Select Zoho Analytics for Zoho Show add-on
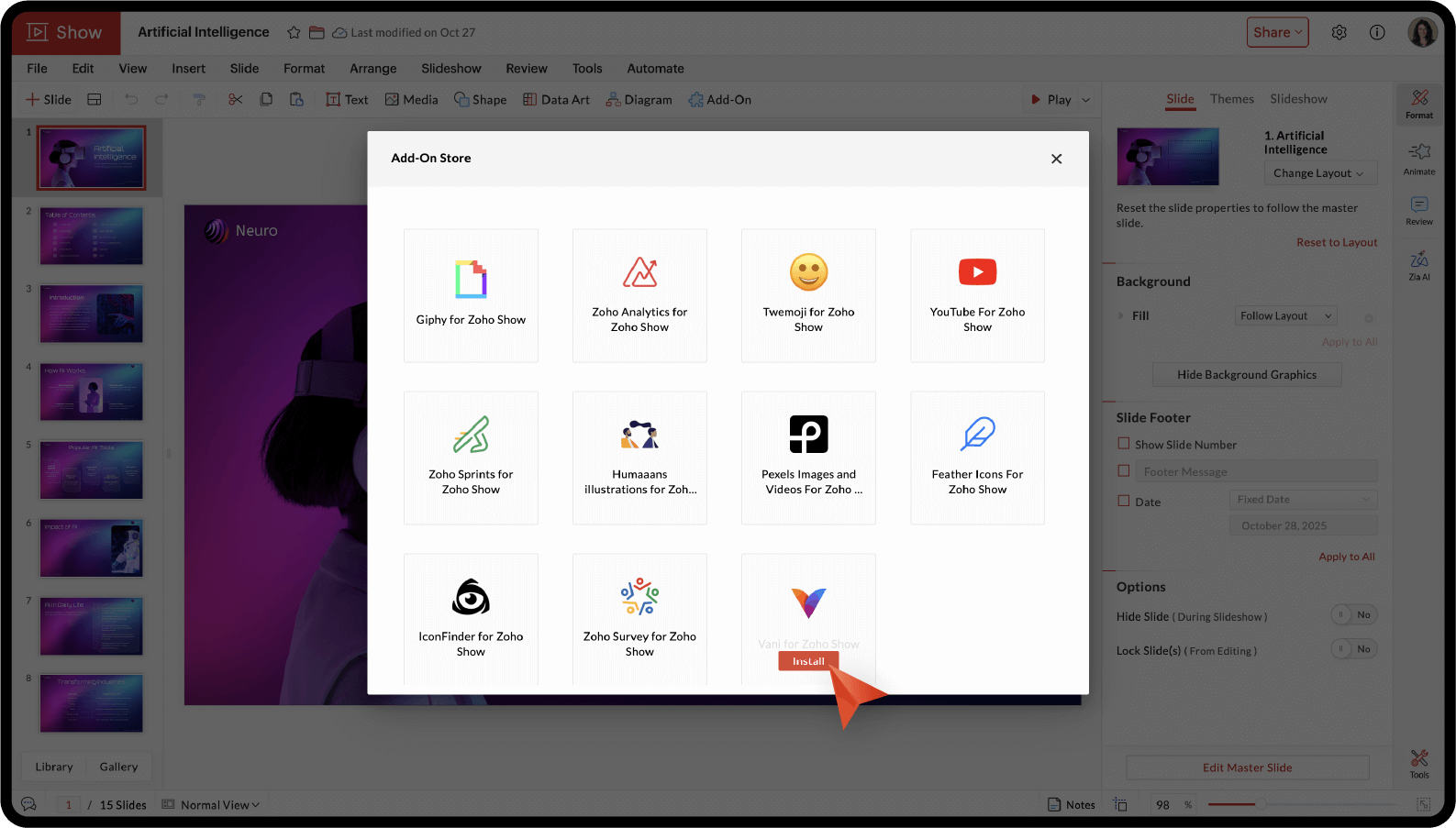Image resolution: width=1456 pixels, height=828 pixels. click(639, 295)
